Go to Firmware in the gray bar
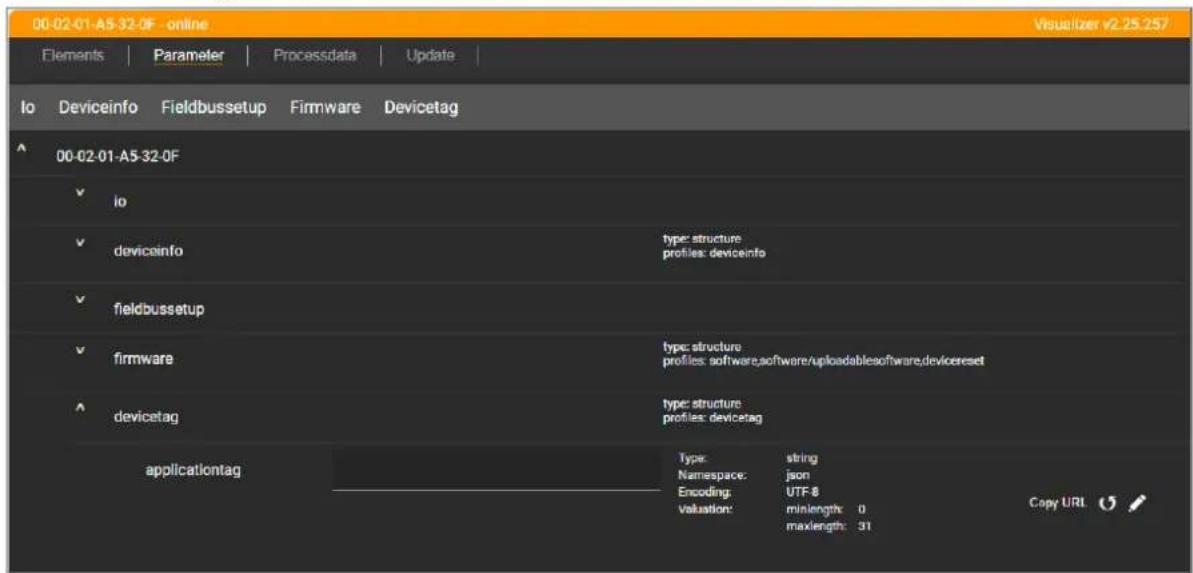The image size is (1193, 573). (x=325, y=108)
